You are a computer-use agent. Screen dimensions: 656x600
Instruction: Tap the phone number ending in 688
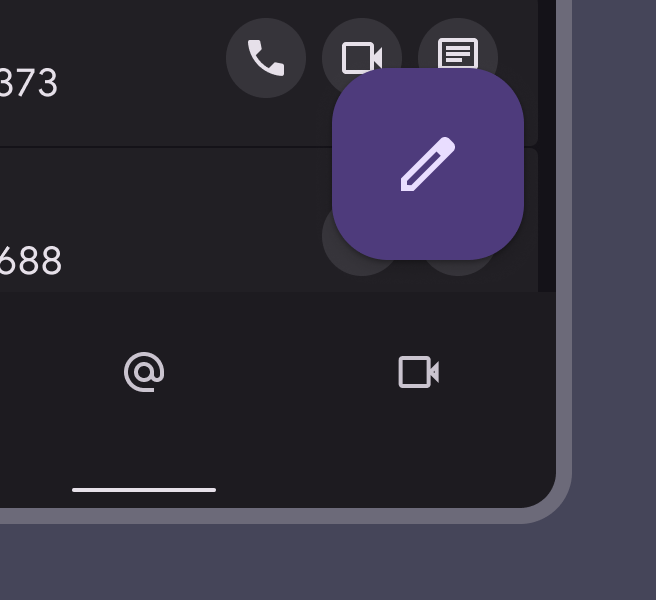30,260
